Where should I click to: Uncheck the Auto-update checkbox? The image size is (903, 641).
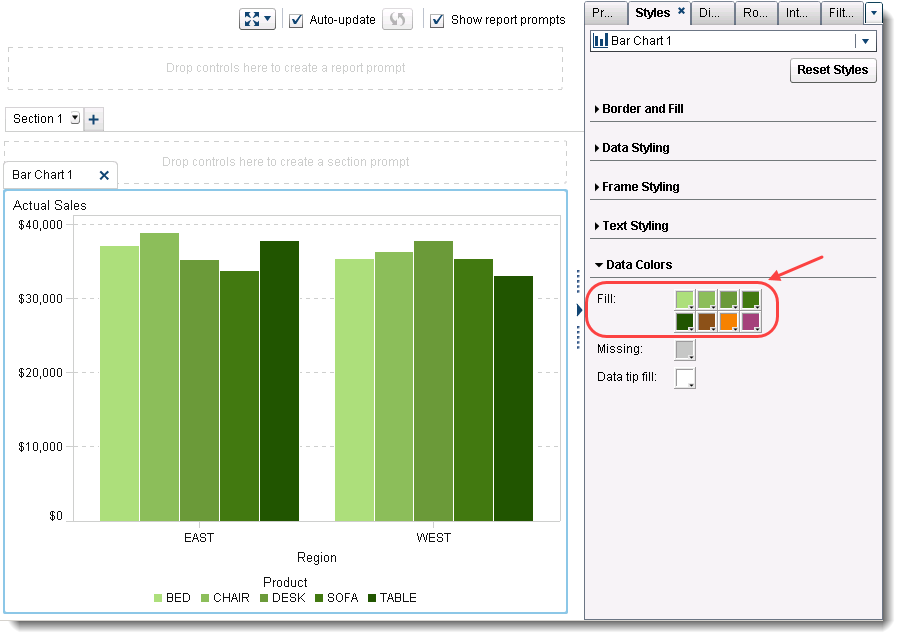tap(295, 19)
